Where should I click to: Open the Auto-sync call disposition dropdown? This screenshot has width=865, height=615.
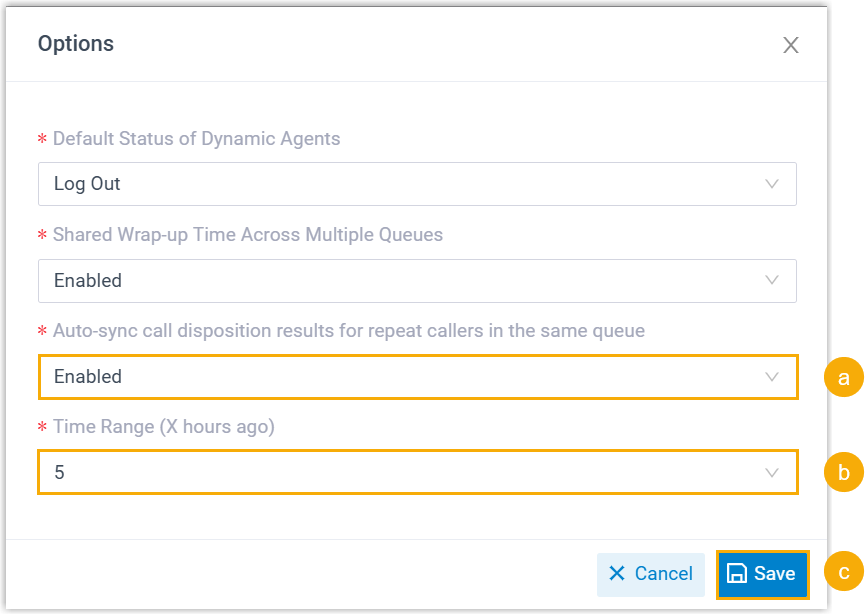[x=417, y=377]
